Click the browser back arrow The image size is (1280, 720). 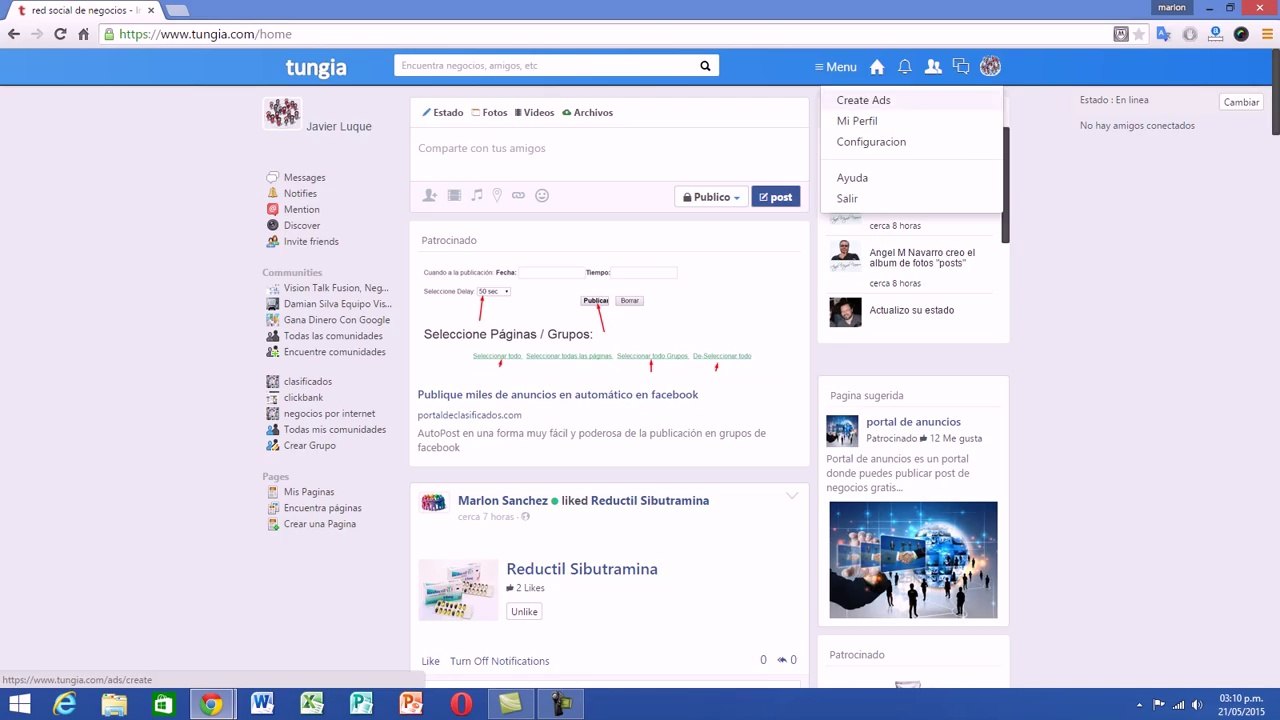pyautogui.click(x=14, y=34)
